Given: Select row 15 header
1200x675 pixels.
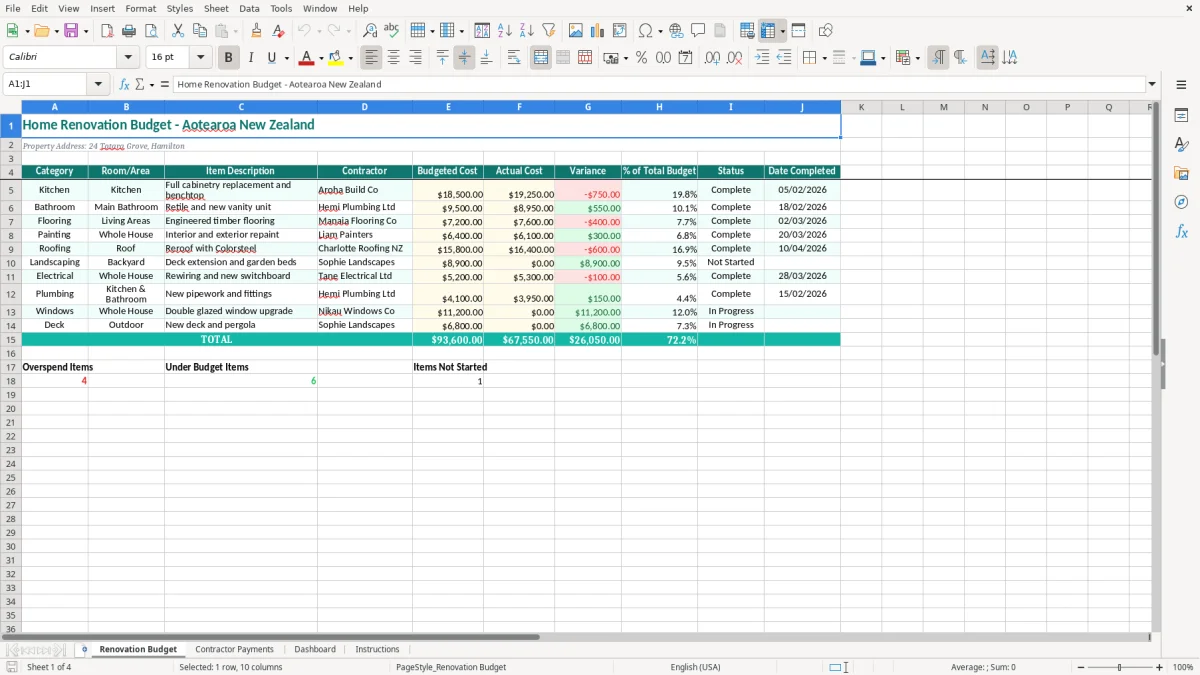Looking at the screenshot, I should pyautogui.click(x=10, y=340).
